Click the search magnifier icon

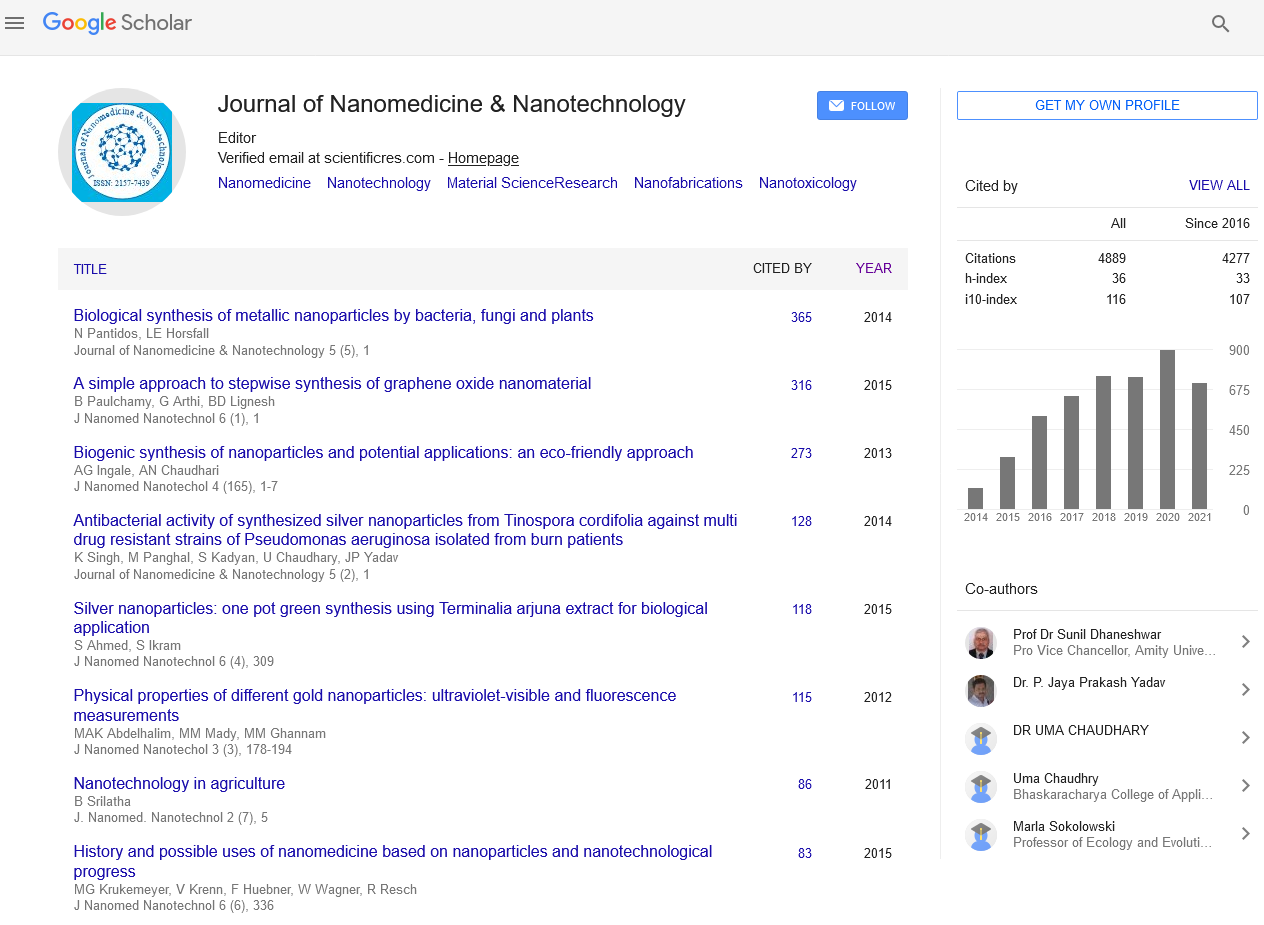(1220, 24)
